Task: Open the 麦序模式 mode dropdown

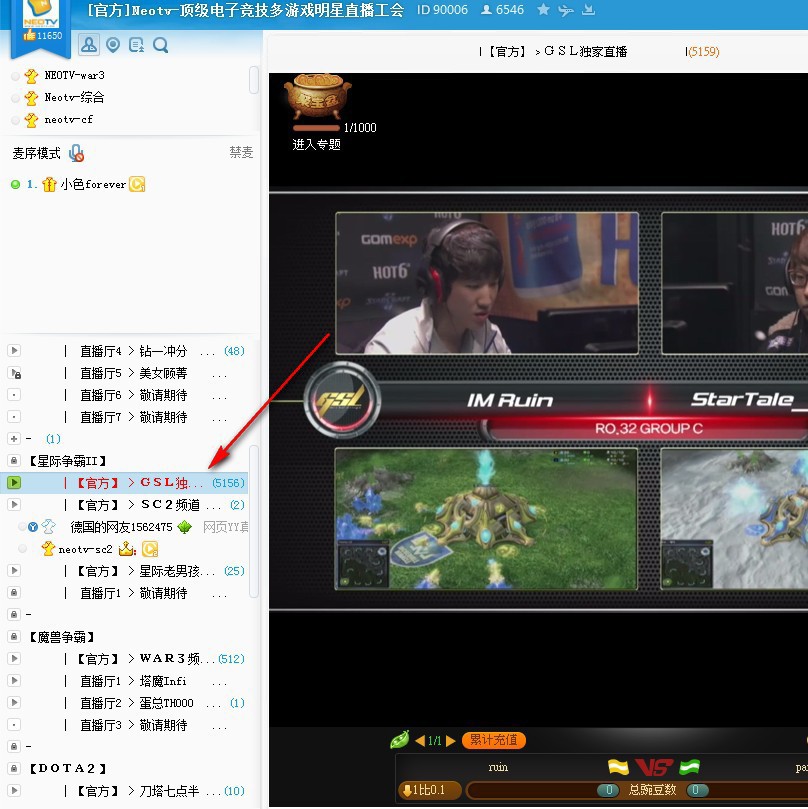Action: (36, 153)
